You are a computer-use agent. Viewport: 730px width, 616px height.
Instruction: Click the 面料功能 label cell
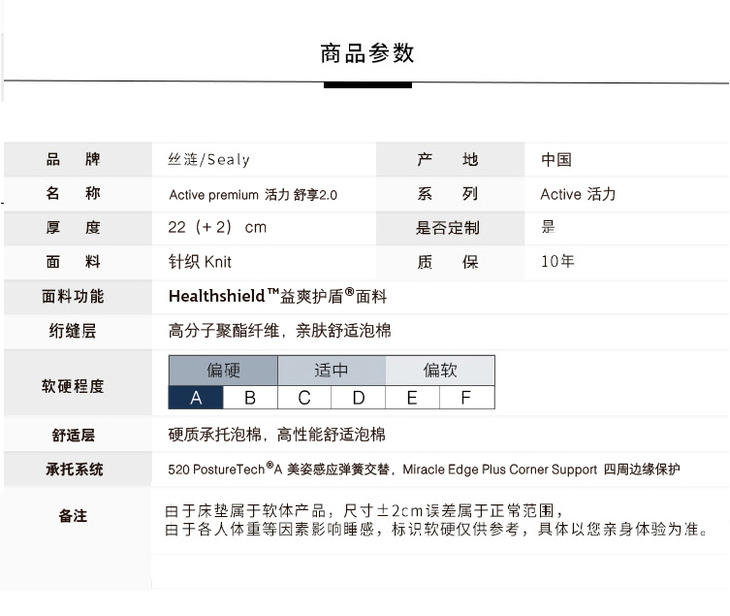pos(78,297)
